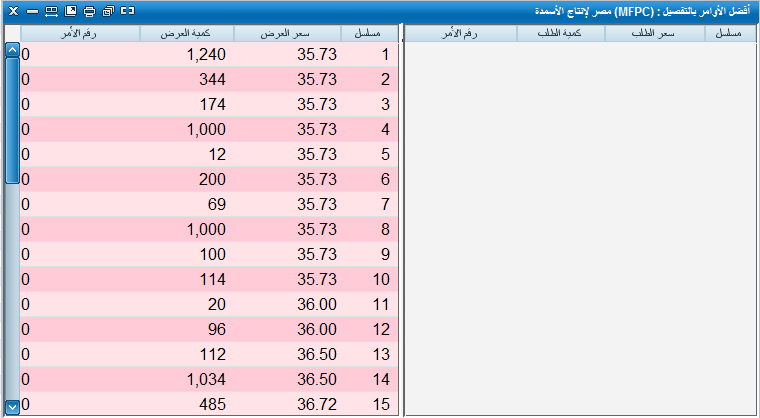This screenshot has height=418, width=760.
Task: Select offer row 7 with quantity 69
Action: click(x=209, y=205)
